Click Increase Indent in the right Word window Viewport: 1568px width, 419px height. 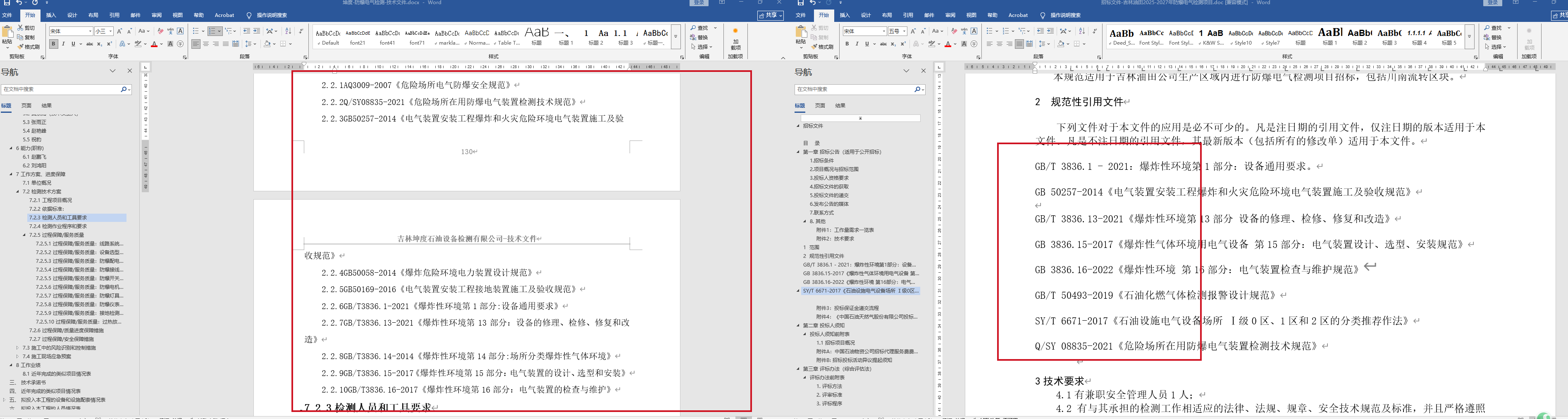[x=1050, y=31]
